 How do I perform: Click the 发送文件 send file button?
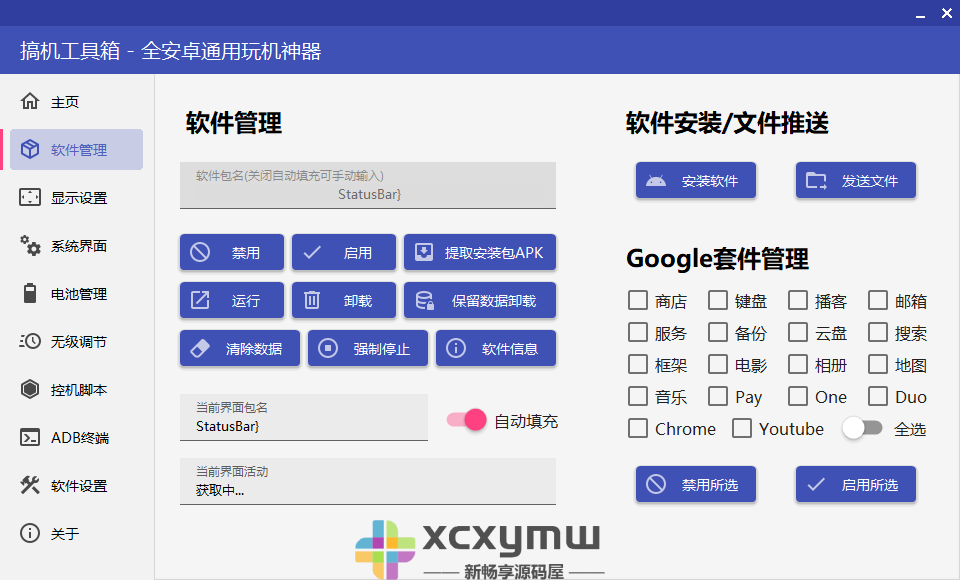point(855,180)
